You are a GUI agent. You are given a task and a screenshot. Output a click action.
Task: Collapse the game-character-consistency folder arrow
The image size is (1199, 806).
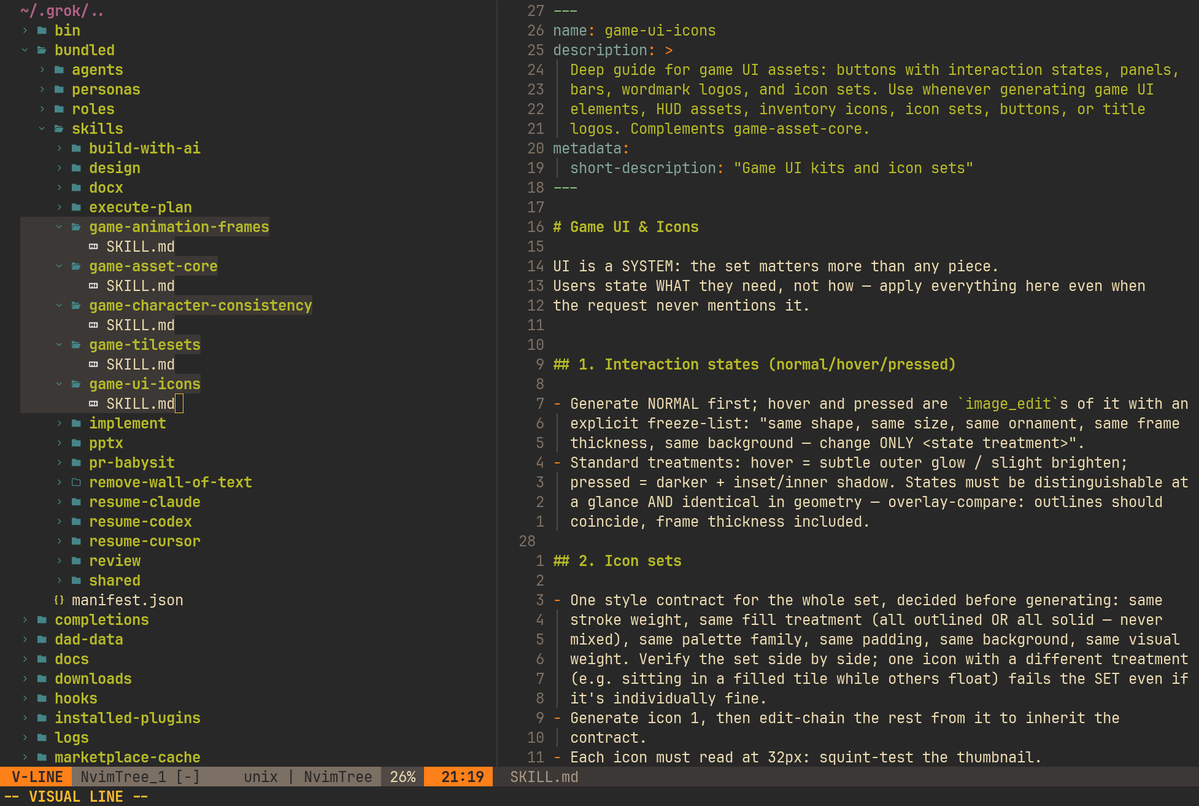(60, 306)
